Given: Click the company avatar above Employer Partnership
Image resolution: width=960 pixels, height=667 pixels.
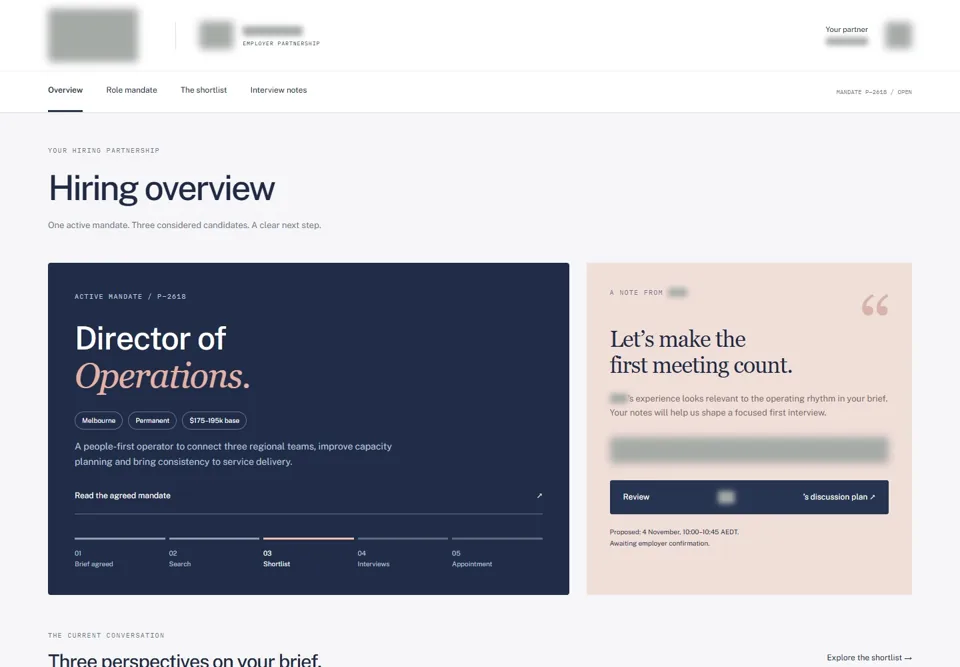Looking at the screenshot, I should pyautogui.click(x=216, y=35).
